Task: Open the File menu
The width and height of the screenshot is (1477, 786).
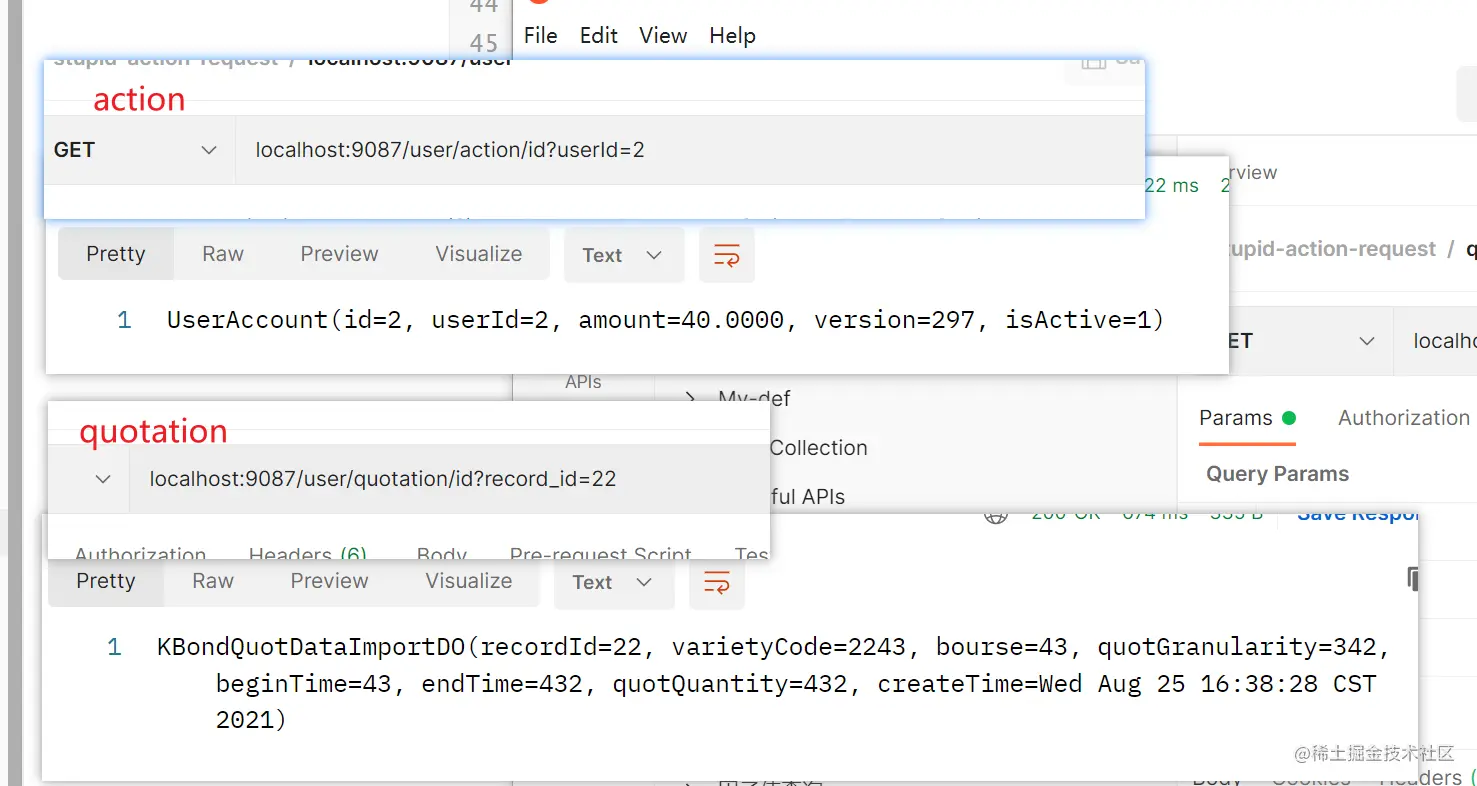Action: point(540,36)
